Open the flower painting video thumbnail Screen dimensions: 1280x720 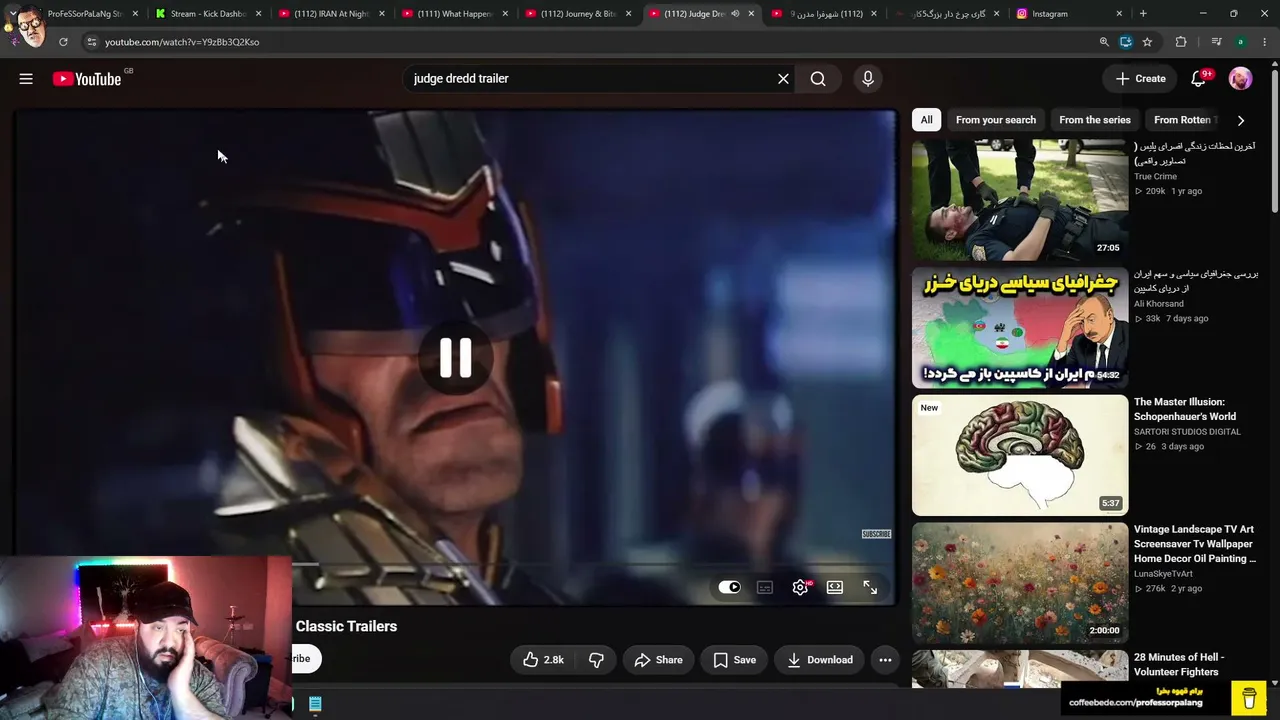(1020, 584)
